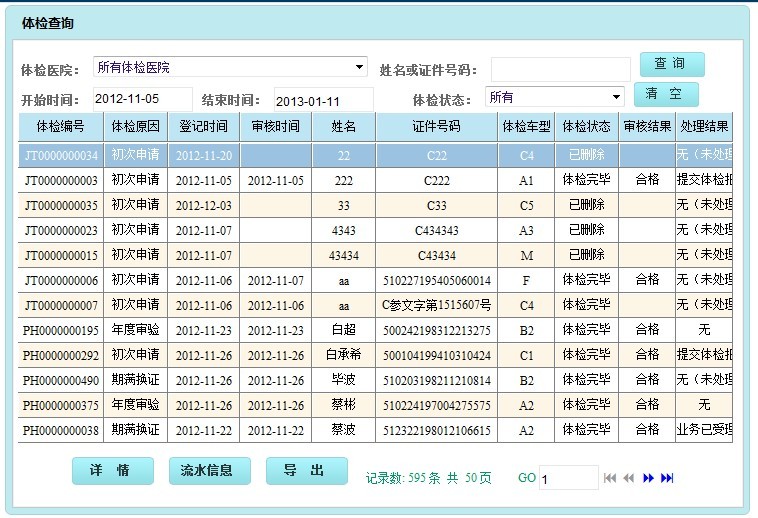Select row PH0000000038
Image resolution: width=758 pixels, height=518 pixels.
click(x=375, y=430)
